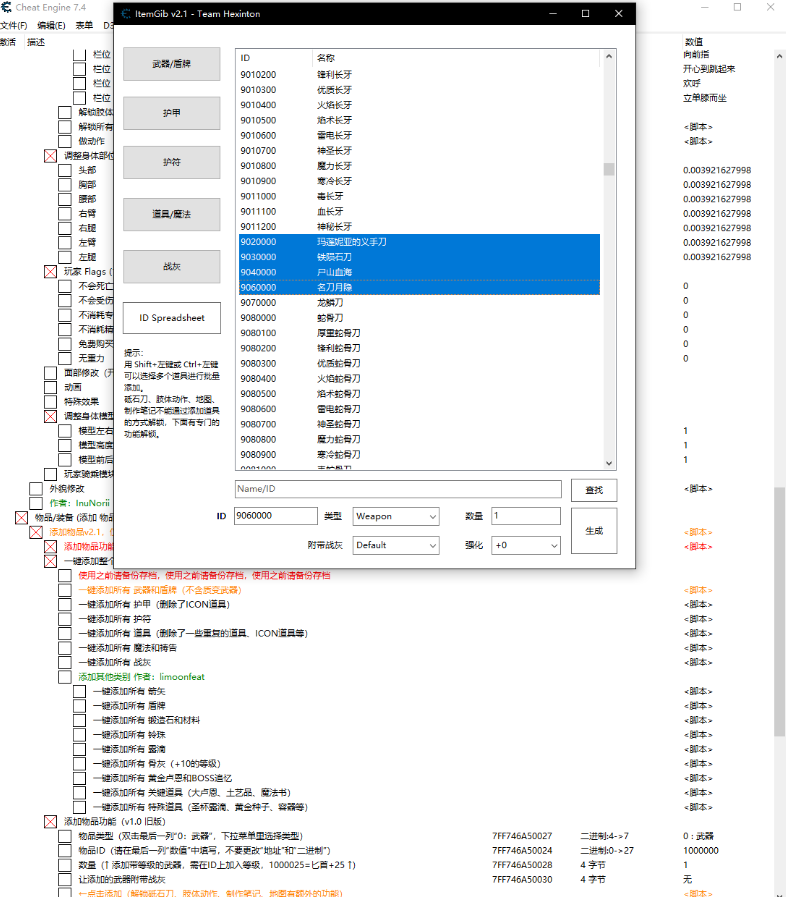The width and height of the screenshot is (786, 897).
Task: Click the ItemGib app icon in title bar
Action: coord(126,14)
